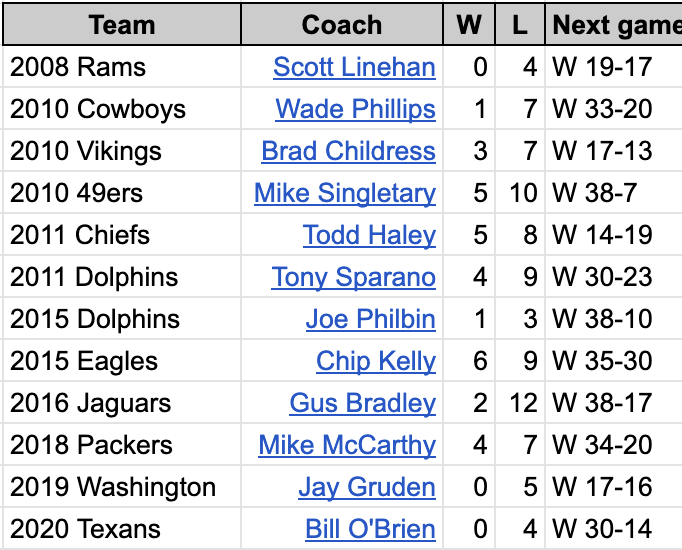682x550 pixels.
Task: Select the 2008 Rams team cell
Action: 122,67
